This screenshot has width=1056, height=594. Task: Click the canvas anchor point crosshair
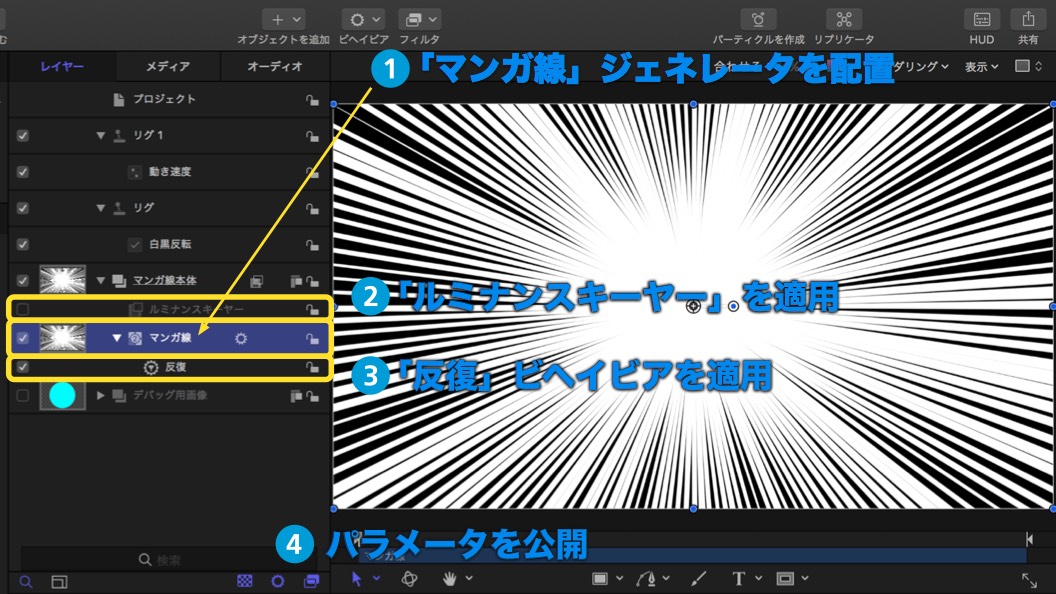coord(693,306)
